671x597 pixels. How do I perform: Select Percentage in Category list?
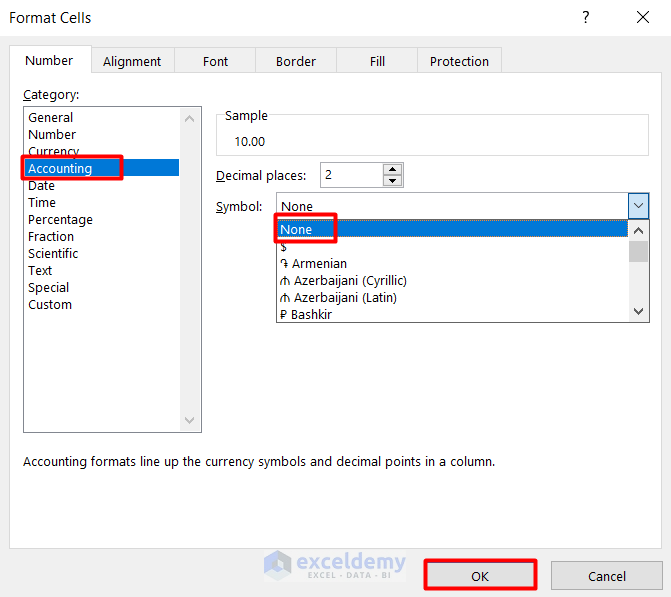(60, 220)
